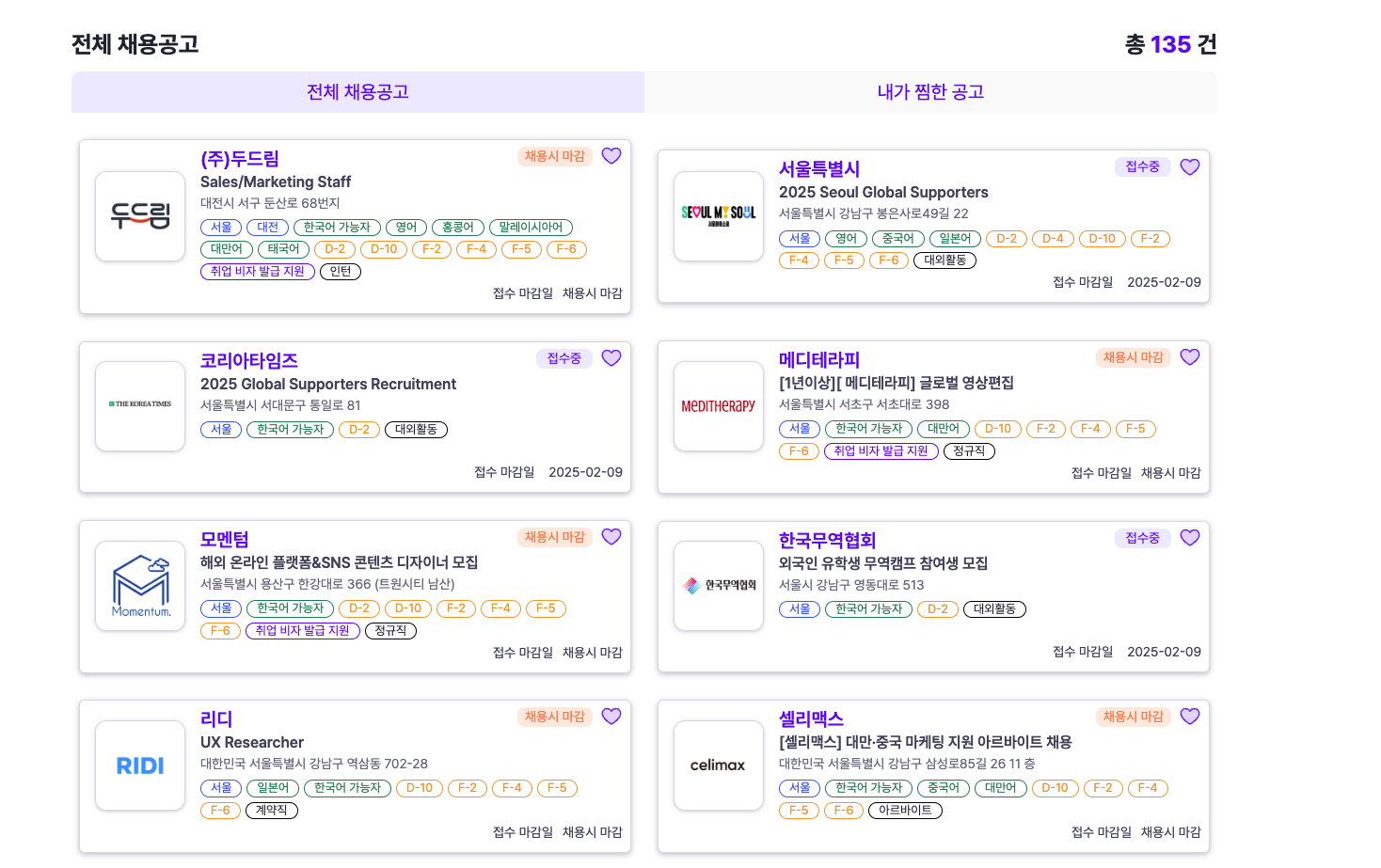Click the 정규직 tag on 메디테라피 card
Screen dimensions: 1381x868
pyautogui.click(x=969, y=451)
